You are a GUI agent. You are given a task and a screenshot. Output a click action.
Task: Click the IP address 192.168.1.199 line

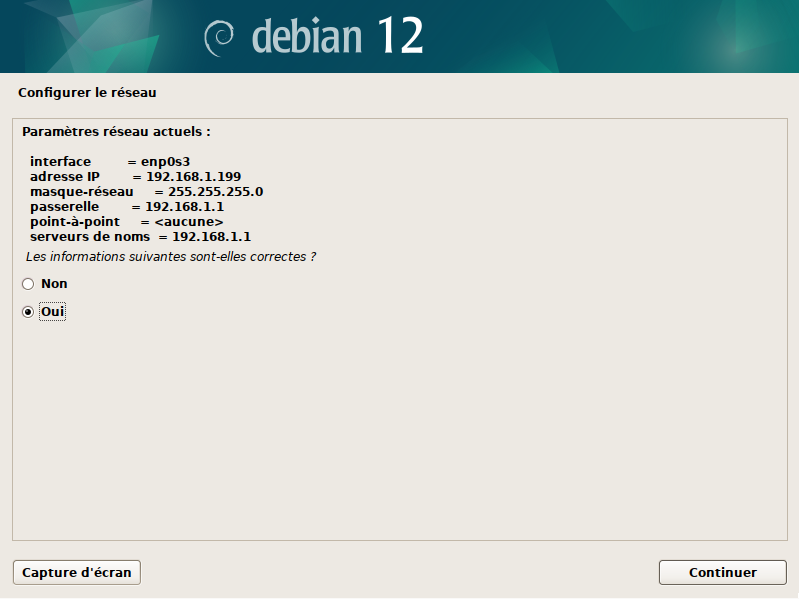coord(135,177)
